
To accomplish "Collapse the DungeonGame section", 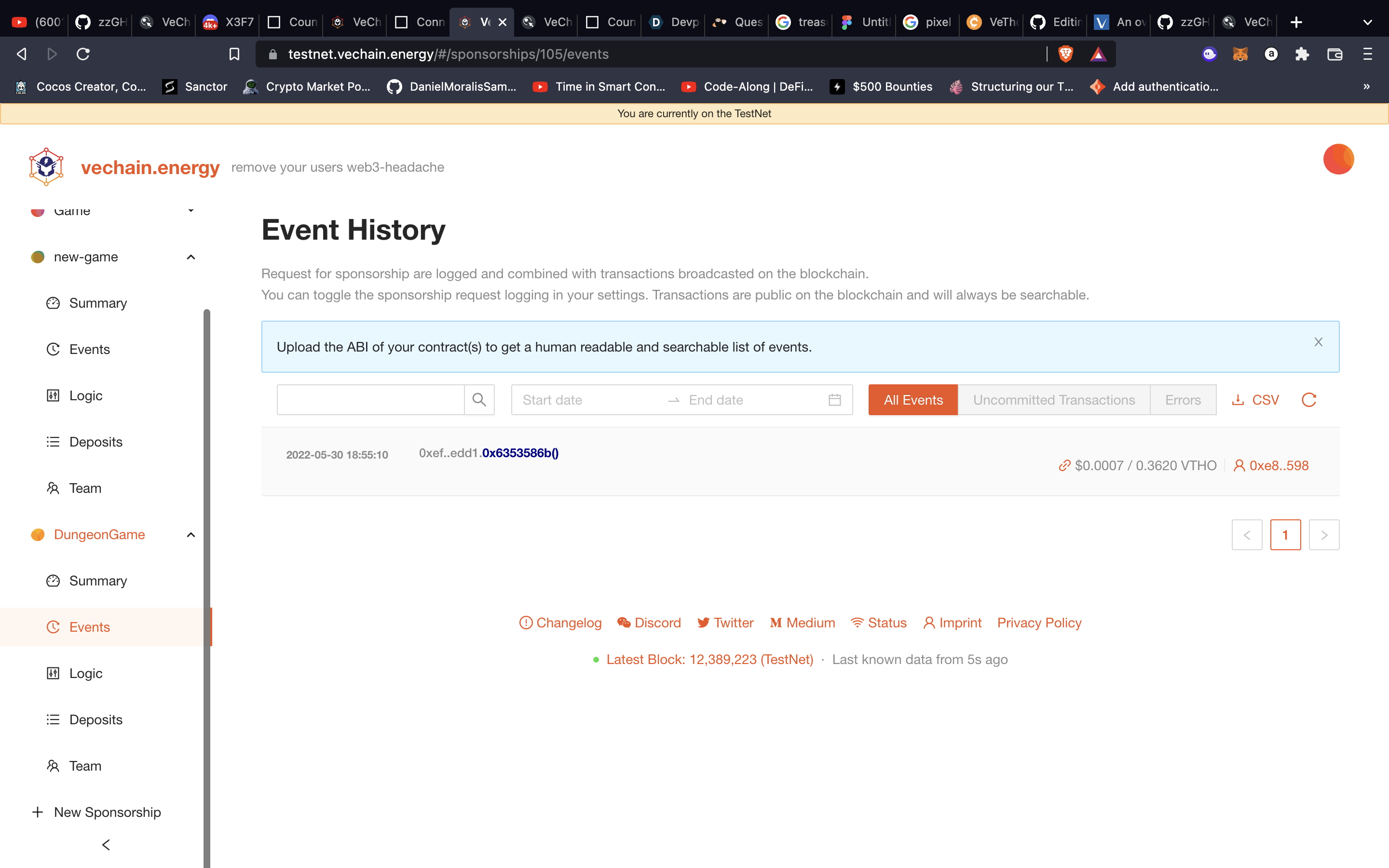I will click(x=191, y=534).
